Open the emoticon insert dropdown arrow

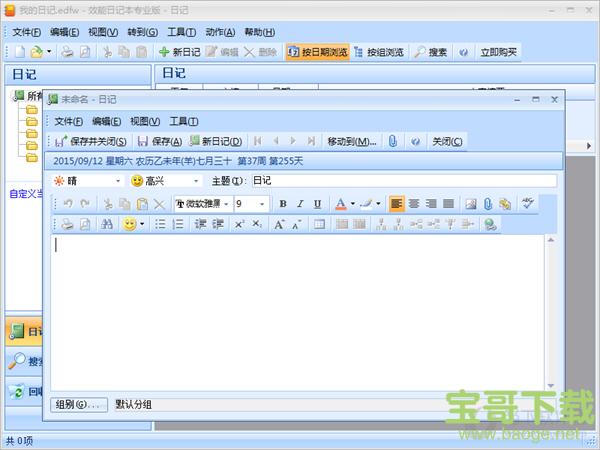click(142, 224)
